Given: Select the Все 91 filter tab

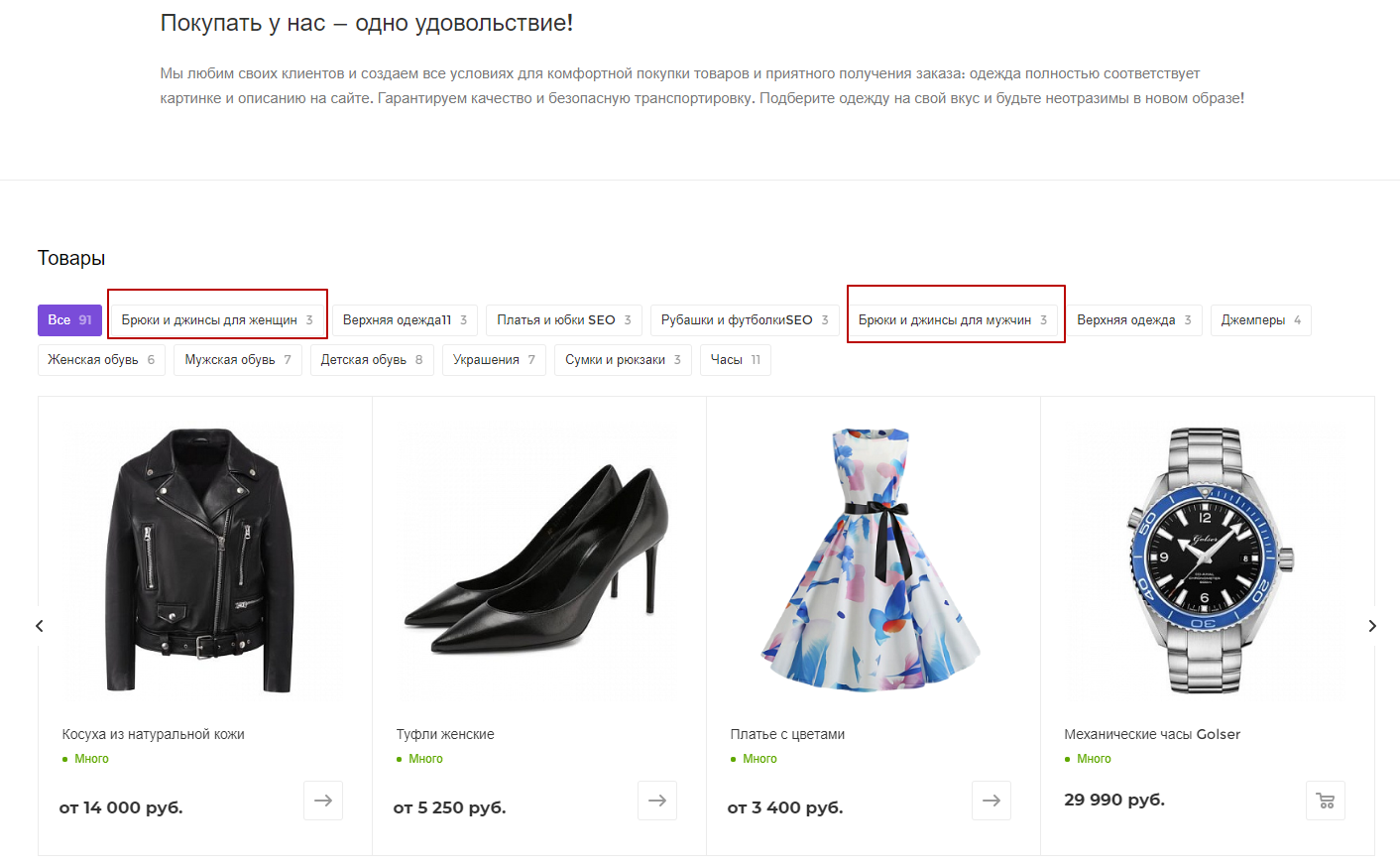Looking at the screenshot, I should [69, 320].
